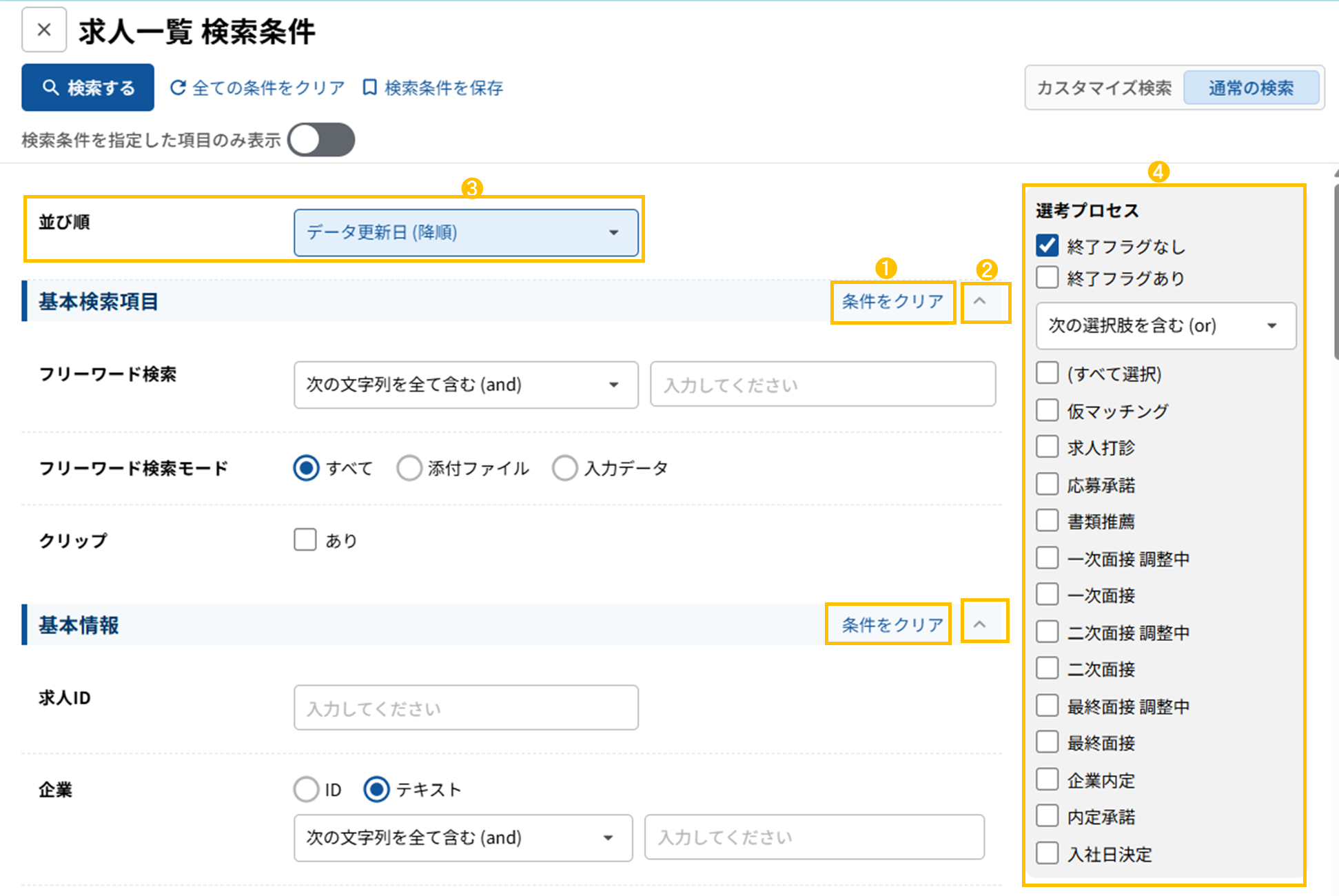The width and height of the screenshot is (1339, 896).
Task: Toggle 検索条件を指定した項目のみ表示 switch
Action: [321, 140]
